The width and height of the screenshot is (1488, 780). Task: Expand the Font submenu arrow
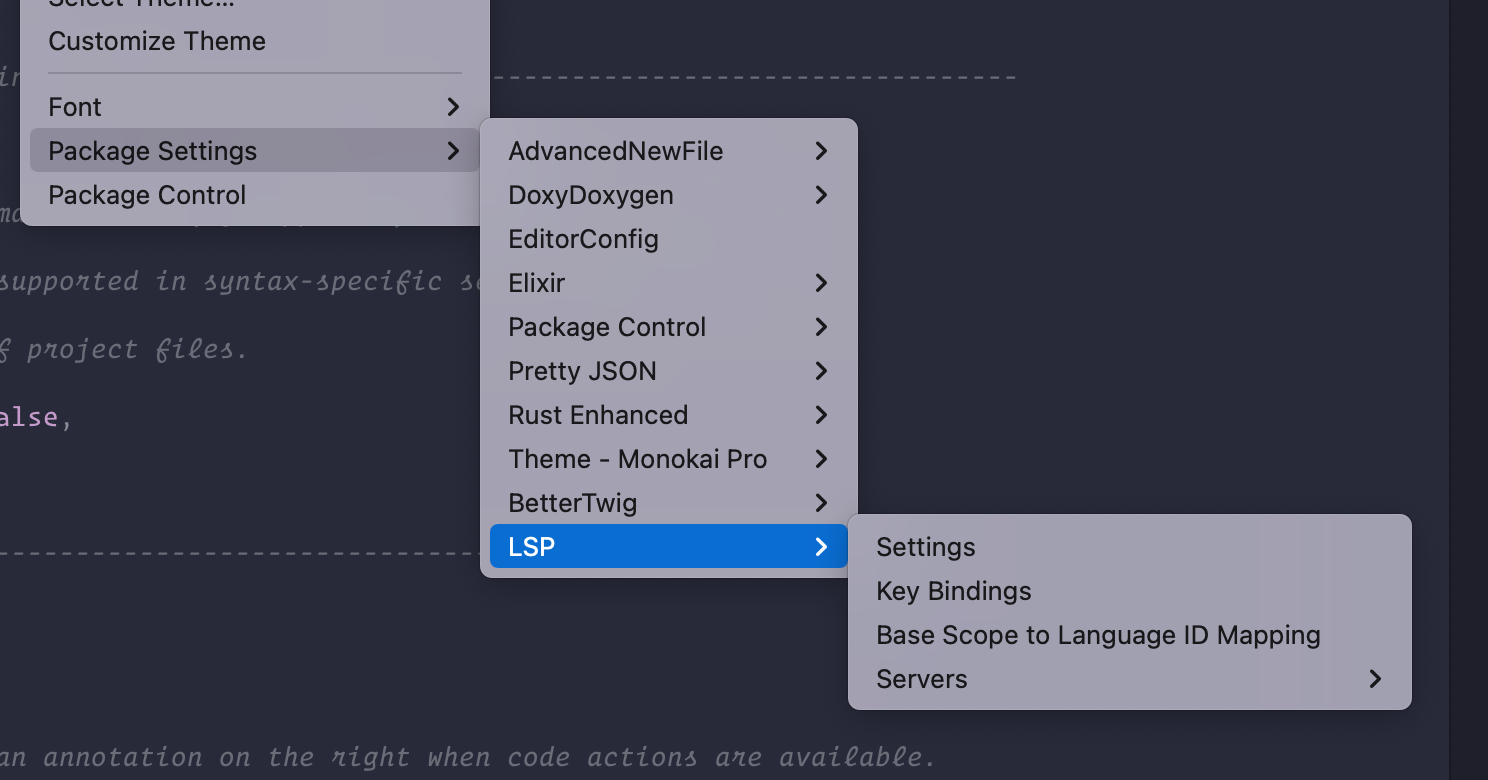453,107
